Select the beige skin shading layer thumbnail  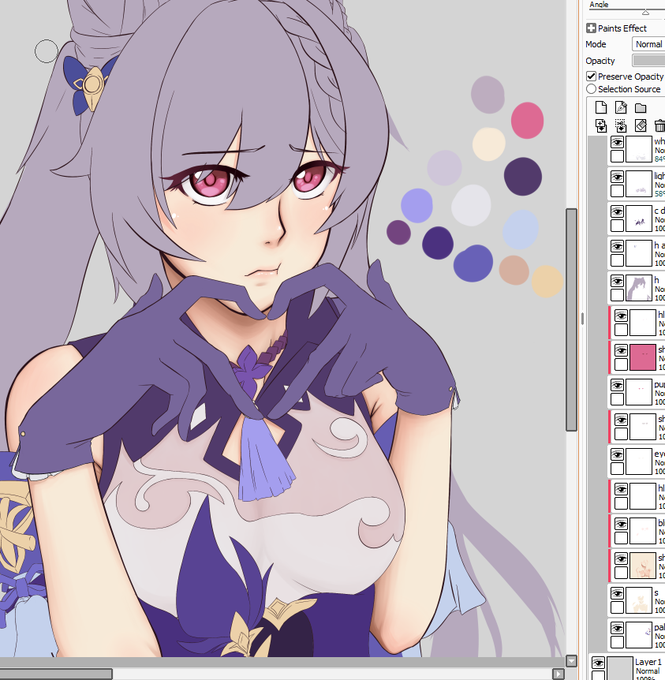642,566
